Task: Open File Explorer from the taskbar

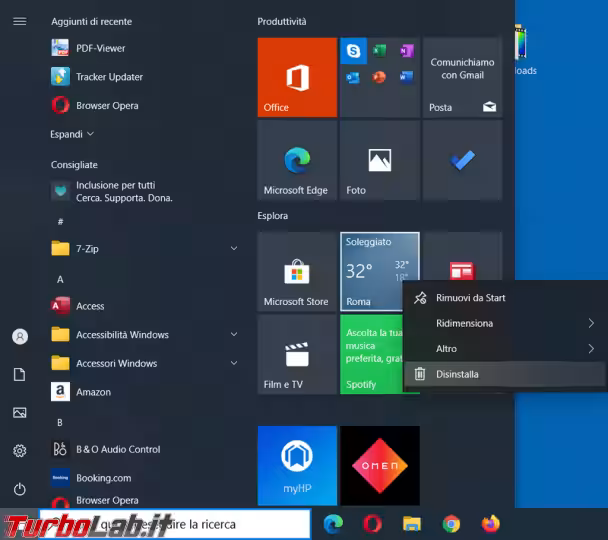Action: 412,524
